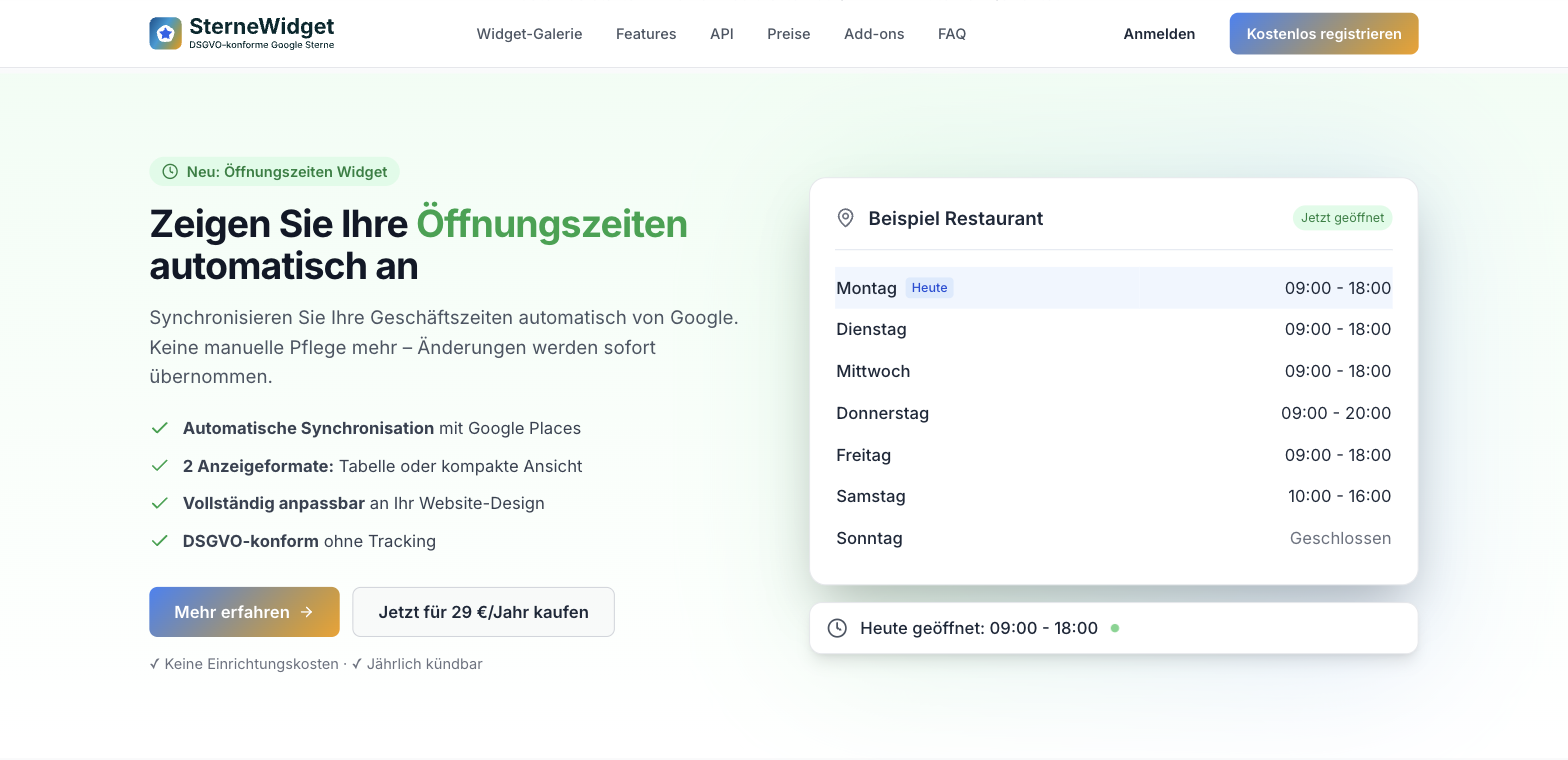The image size is (1568, 760).
Task: Open the FAQ navigation item
Action: (x=952, y=34)
